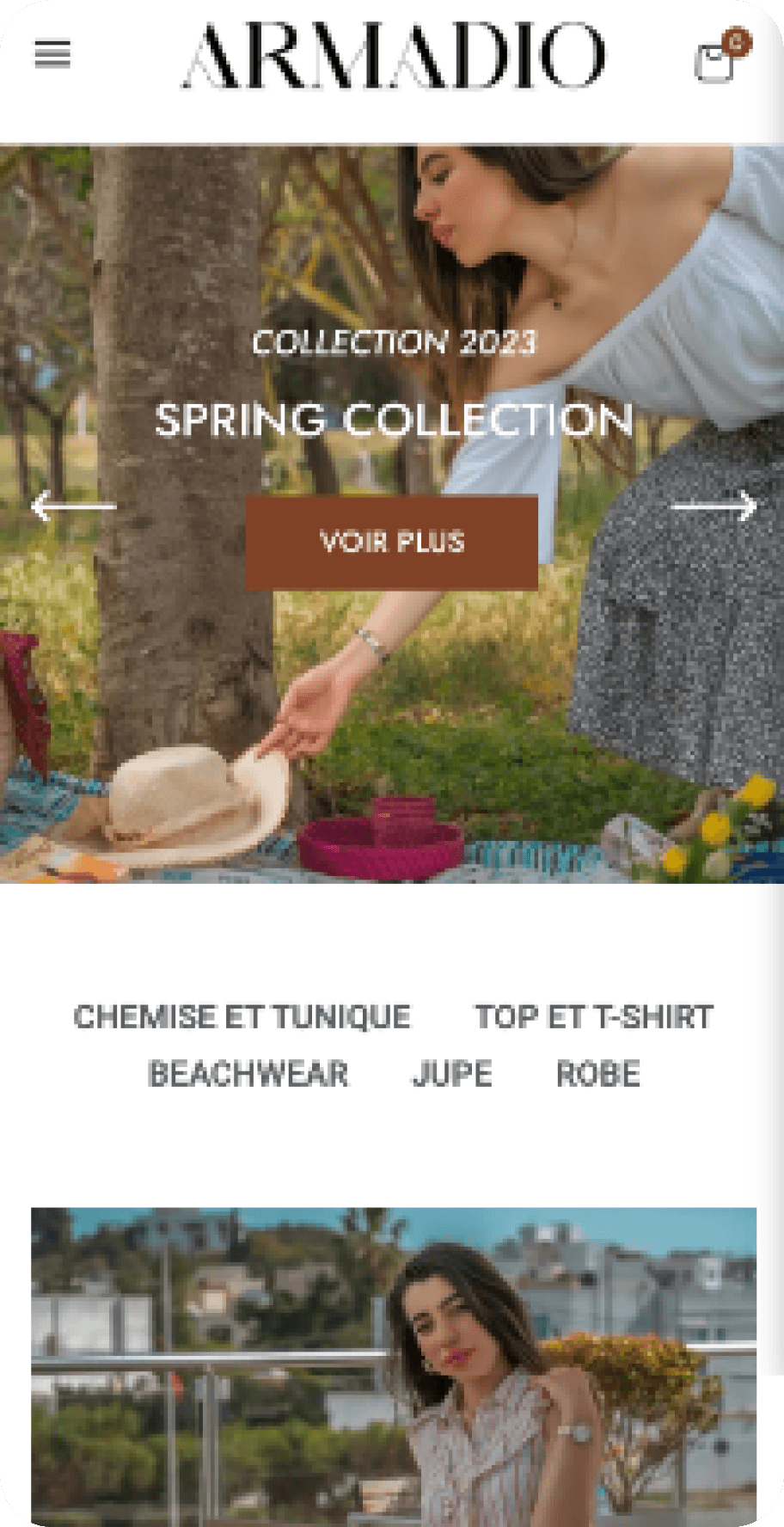Advance to next slide with right arrow

(x=714, y=506)
